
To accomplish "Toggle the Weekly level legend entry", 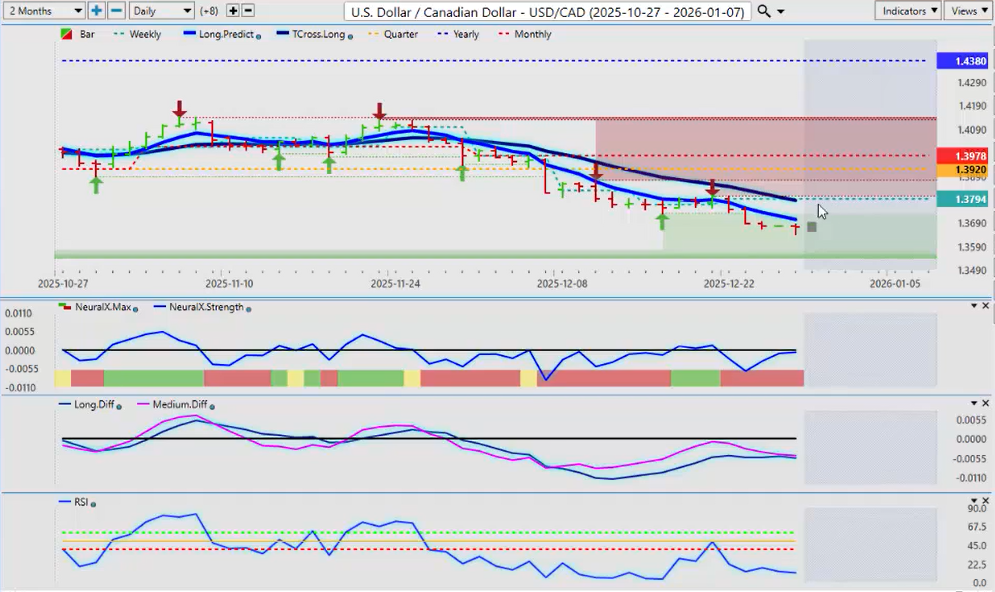I will click(x=139, y=34).
